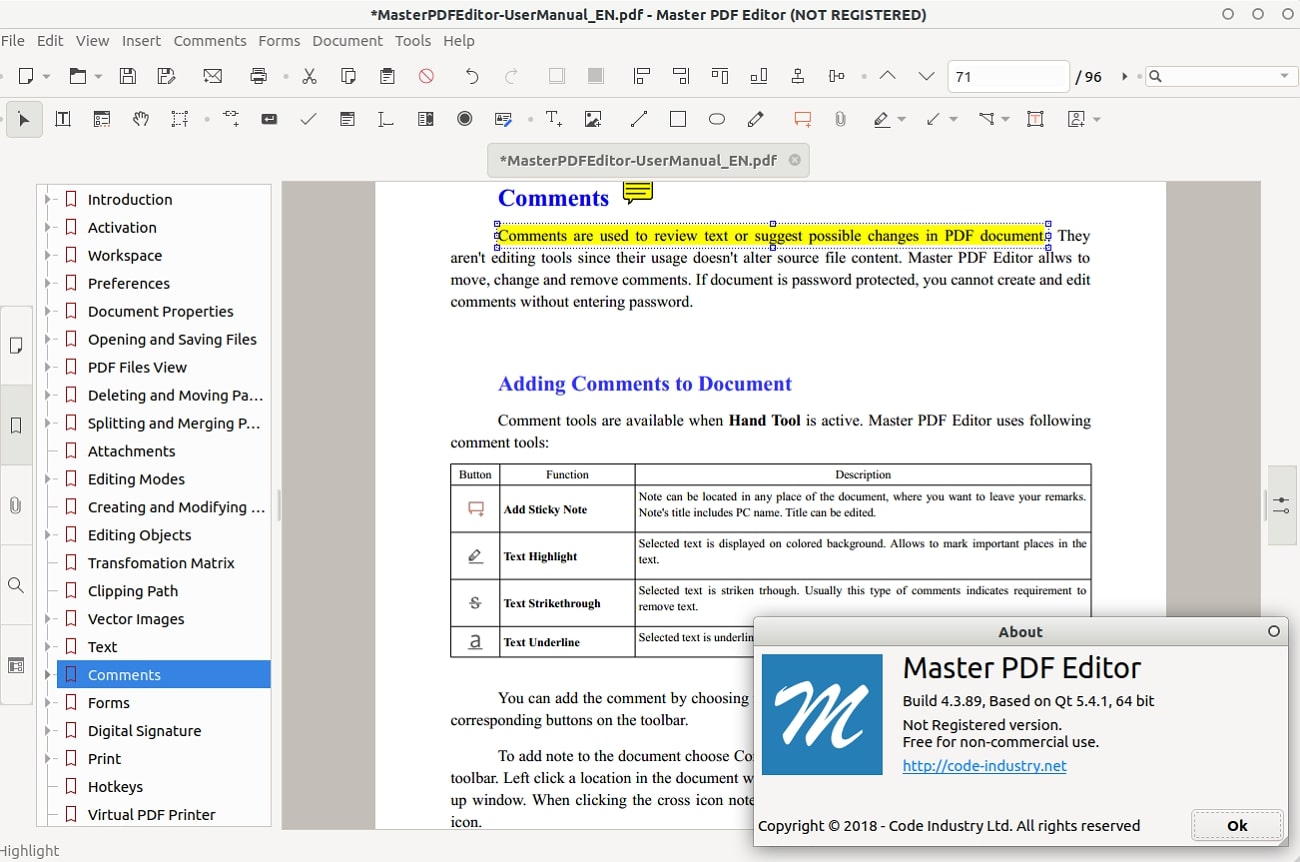Toggle the Object Inspector right panel
This screenshot has height=862, width=1300.
pyautogui.click(x=1281, y=505)
